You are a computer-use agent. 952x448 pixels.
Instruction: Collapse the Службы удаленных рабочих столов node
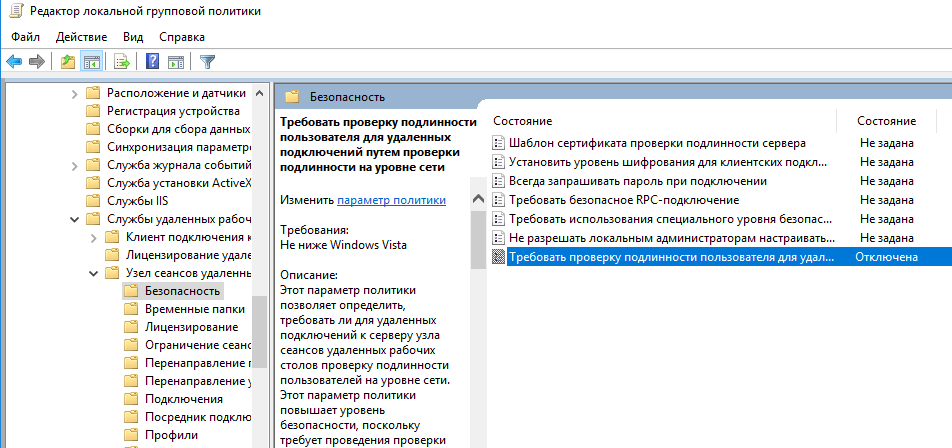pyautogui.click(x=74, y=219)
